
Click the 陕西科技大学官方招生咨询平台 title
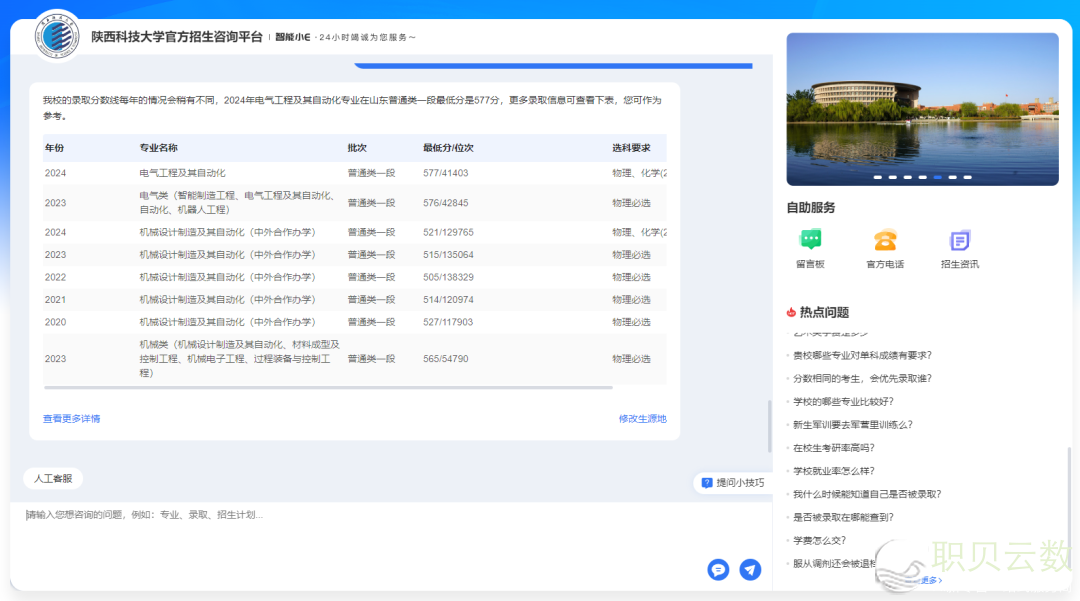point(177,36)
